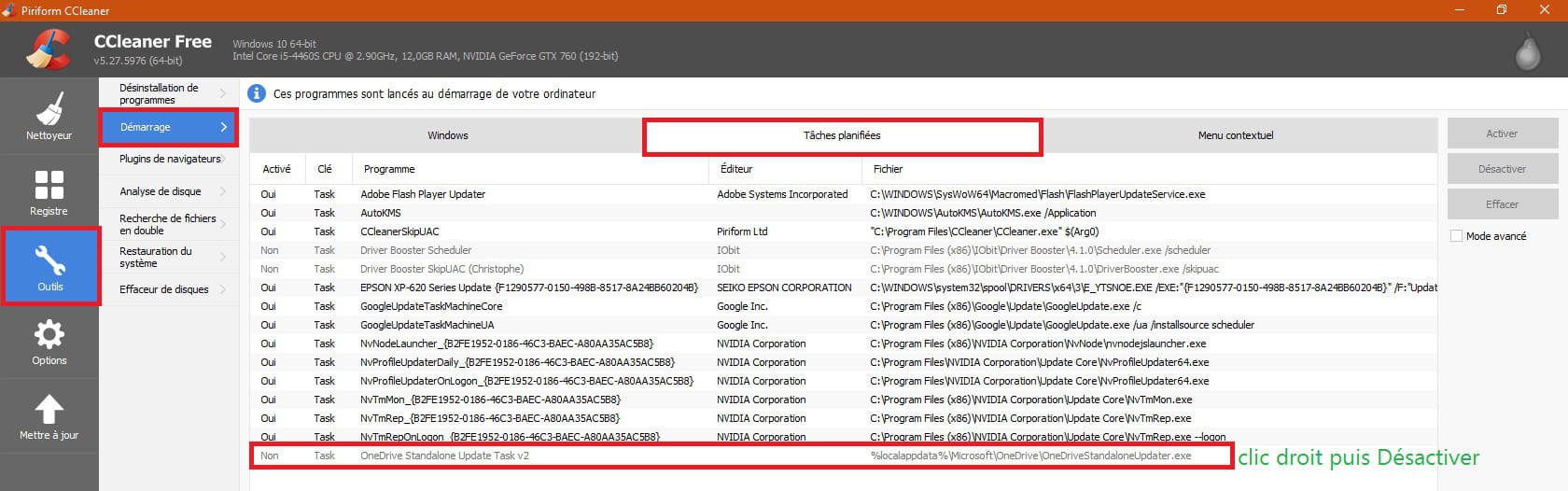Image resolution: width=1568 pixels, height=491 pixels.
Task: Switch to the Windows tab
Action: [447, 135]
